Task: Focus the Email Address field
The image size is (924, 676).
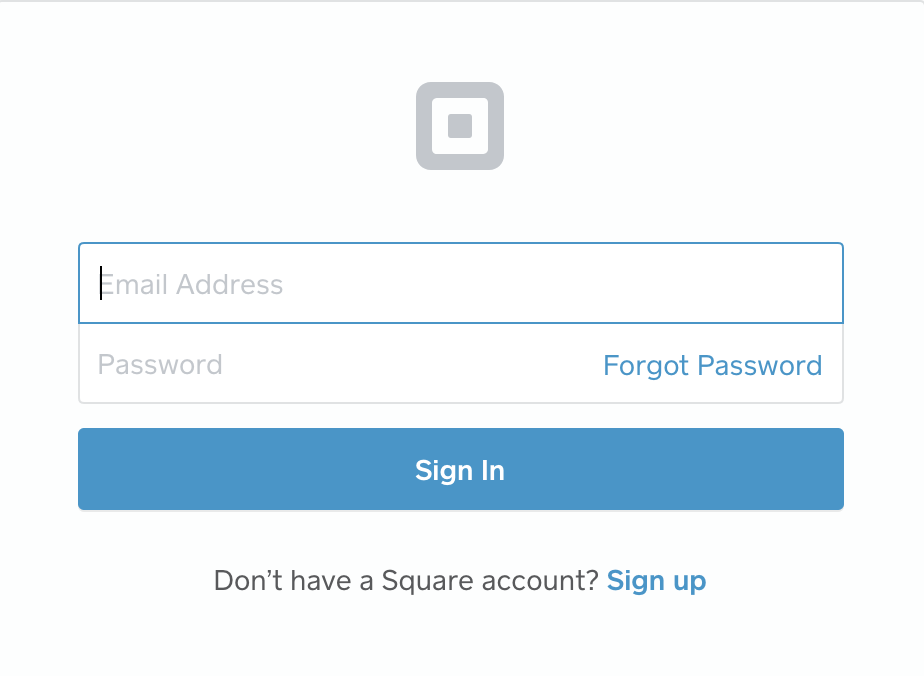Action: (x=461, y=283)
